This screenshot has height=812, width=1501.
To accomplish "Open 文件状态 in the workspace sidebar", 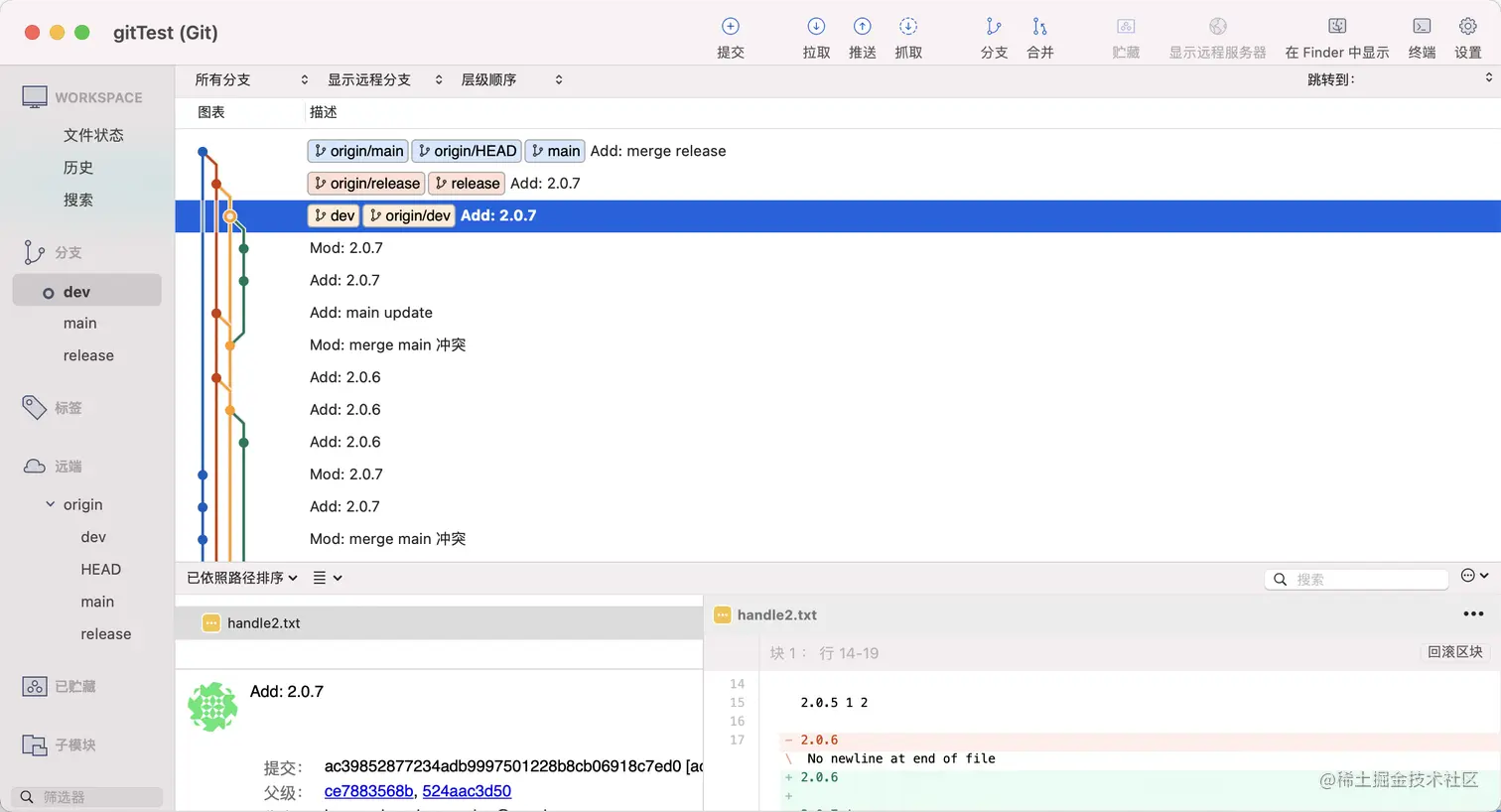I will [93, 135].
